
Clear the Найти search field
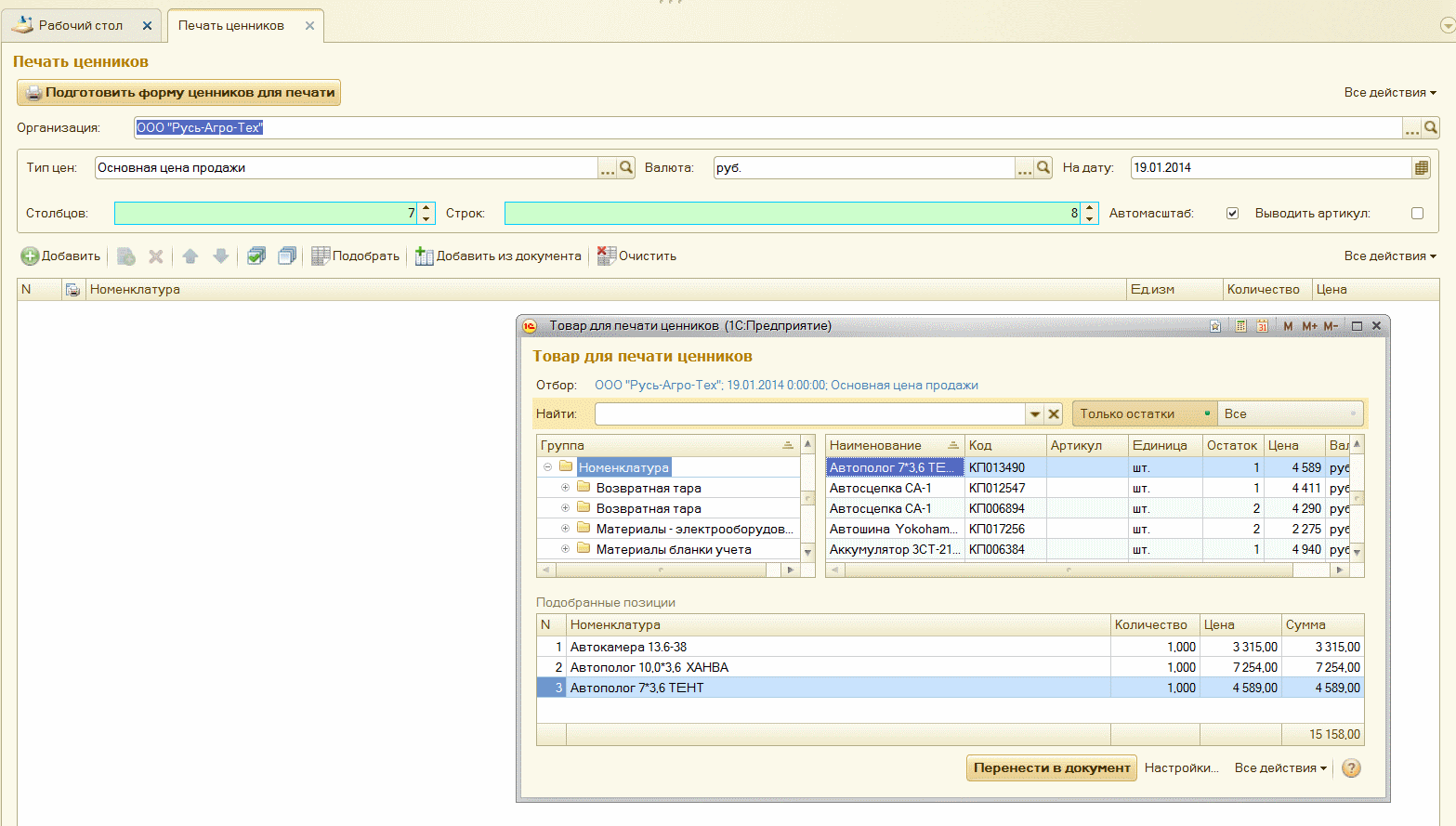pos(1054,414)
